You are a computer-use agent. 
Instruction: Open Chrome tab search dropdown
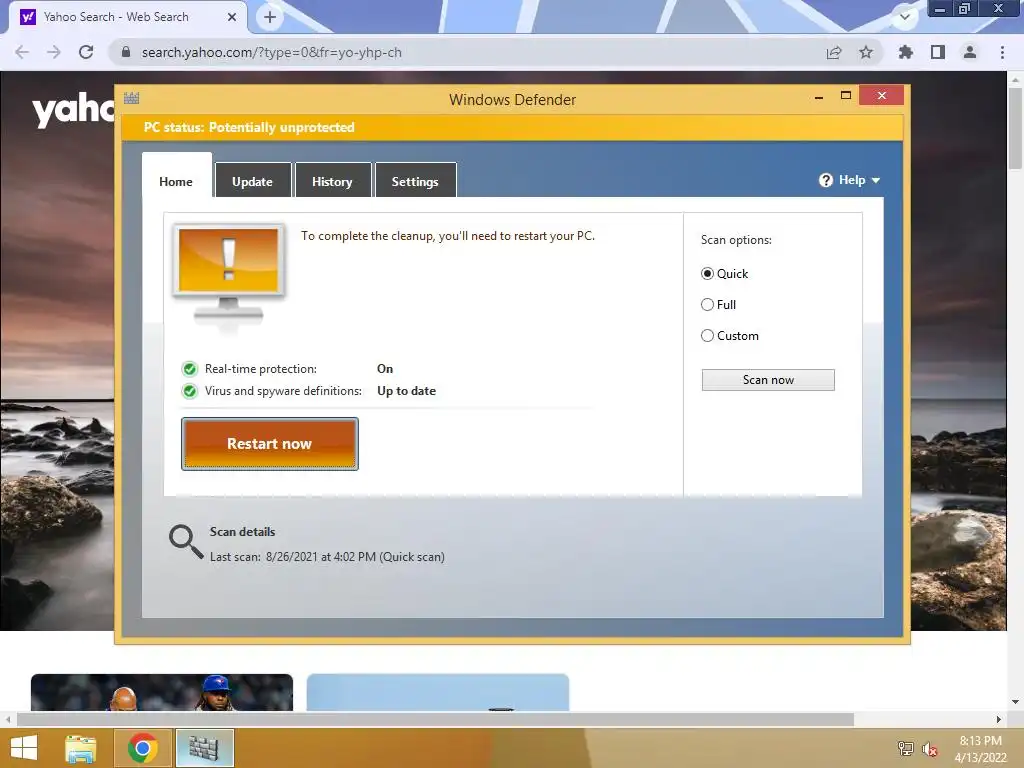pos(905,17)
